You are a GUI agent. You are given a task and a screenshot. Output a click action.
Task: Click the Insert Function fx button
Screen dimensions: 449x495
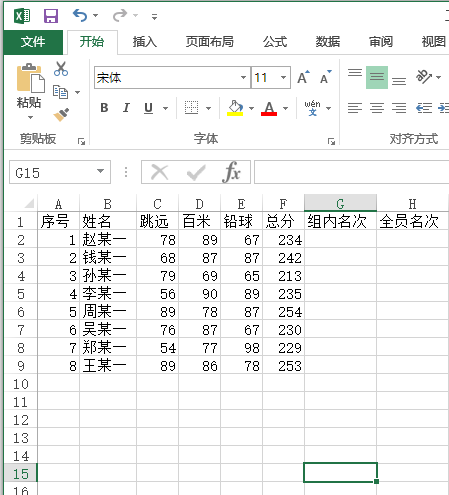point(231,172)
